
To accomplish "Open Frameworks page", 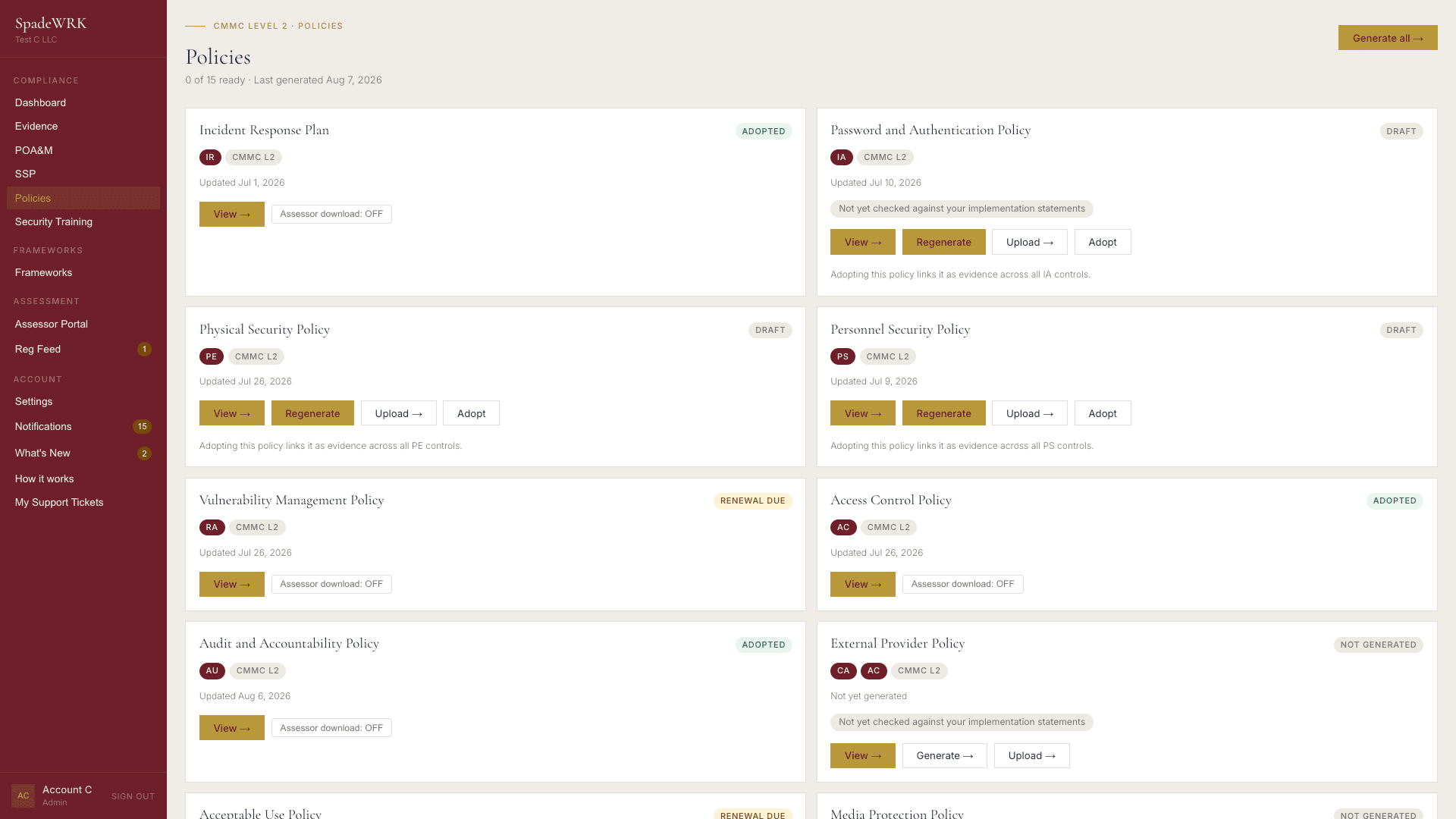I will [x=83, y=272].
